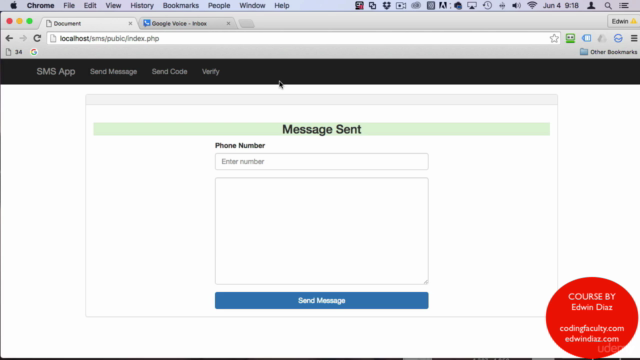Image resolution: width=640 pixels, height=360 pixels.
Task: Go back with the browser back arrow
Action: [9, 38]
